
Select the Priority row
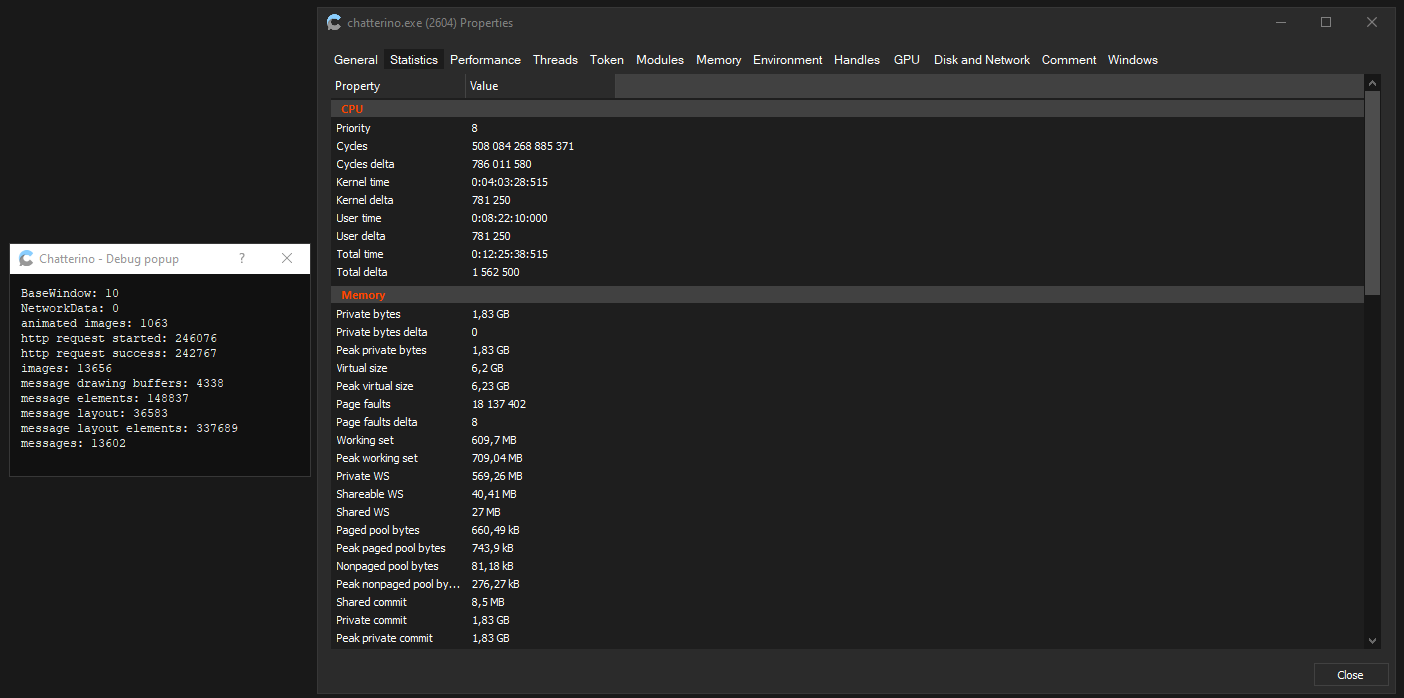[847, 128]
